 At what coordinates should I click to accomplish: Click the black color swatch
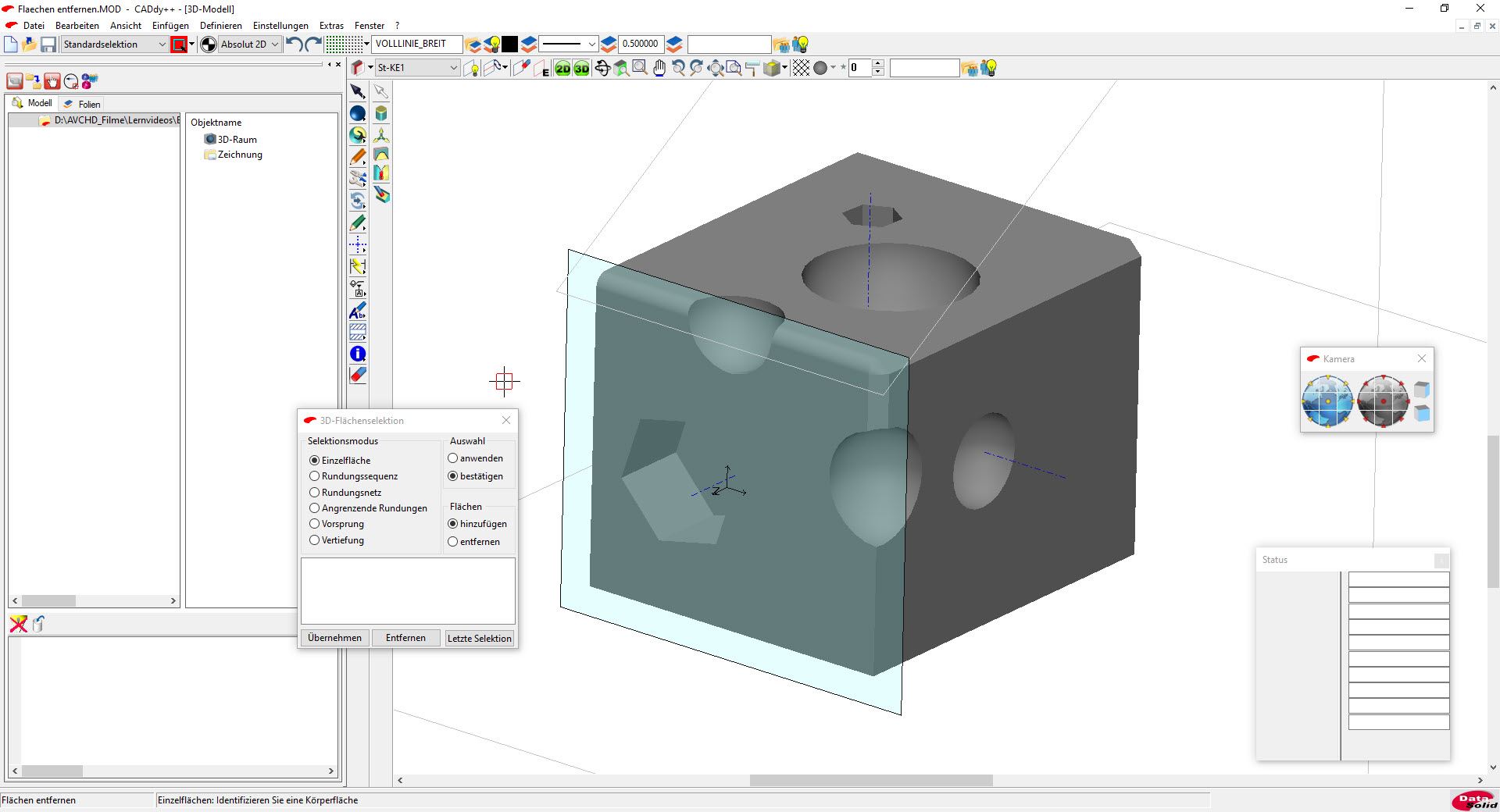tap(510, 45)
